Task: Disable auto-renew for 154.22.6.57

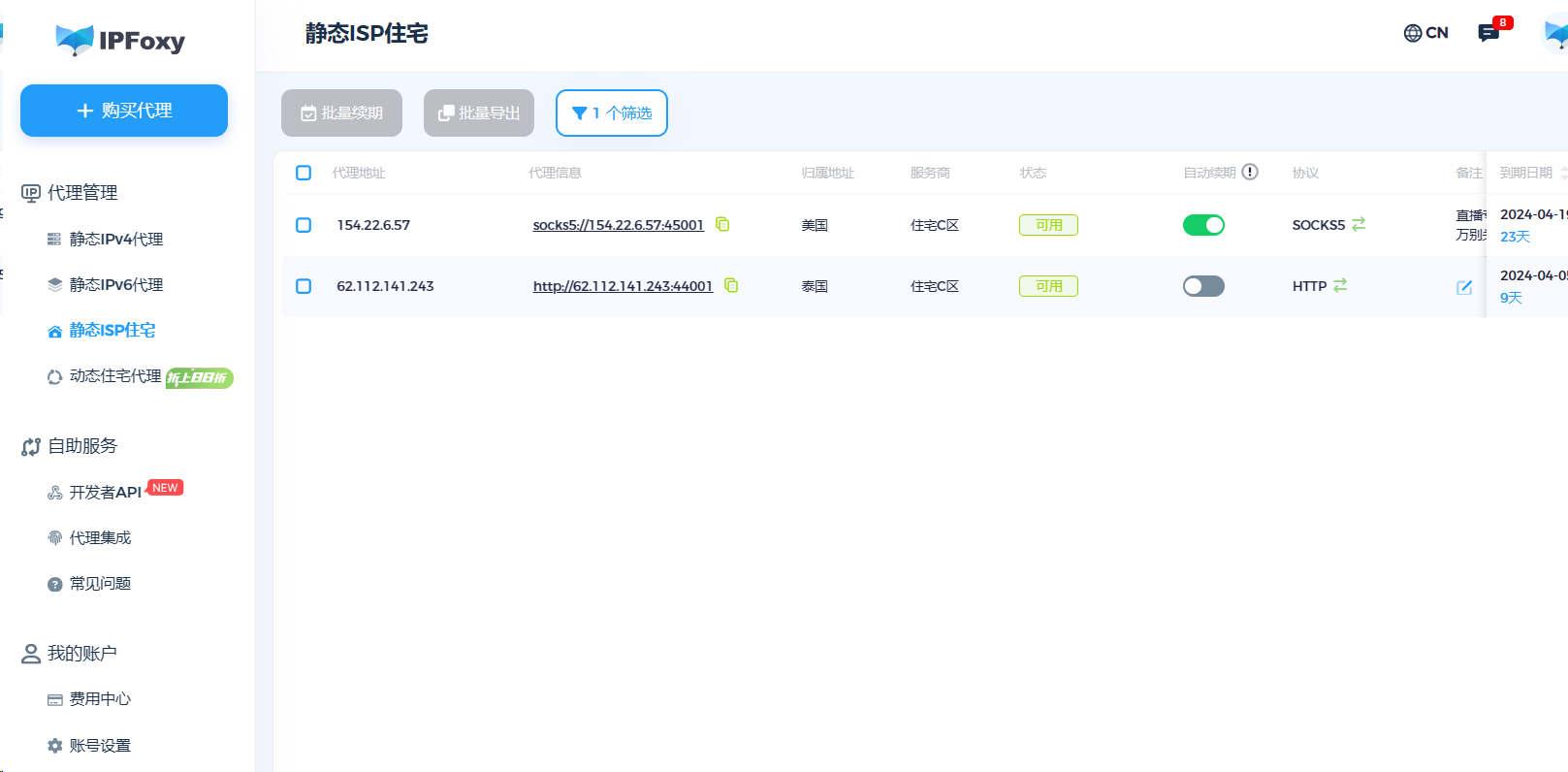Action: coord(1203,225)
